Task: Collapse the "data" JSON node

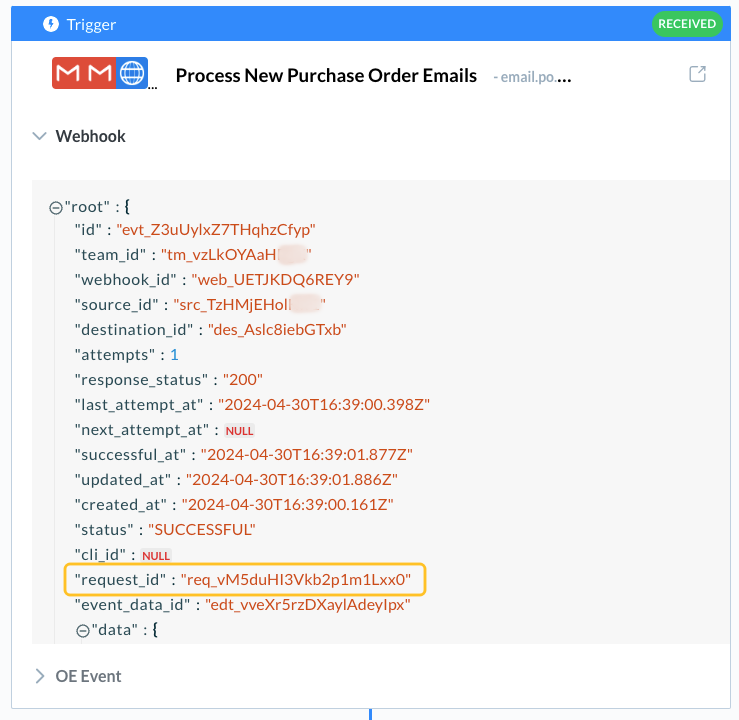Action: pos(82,630)
